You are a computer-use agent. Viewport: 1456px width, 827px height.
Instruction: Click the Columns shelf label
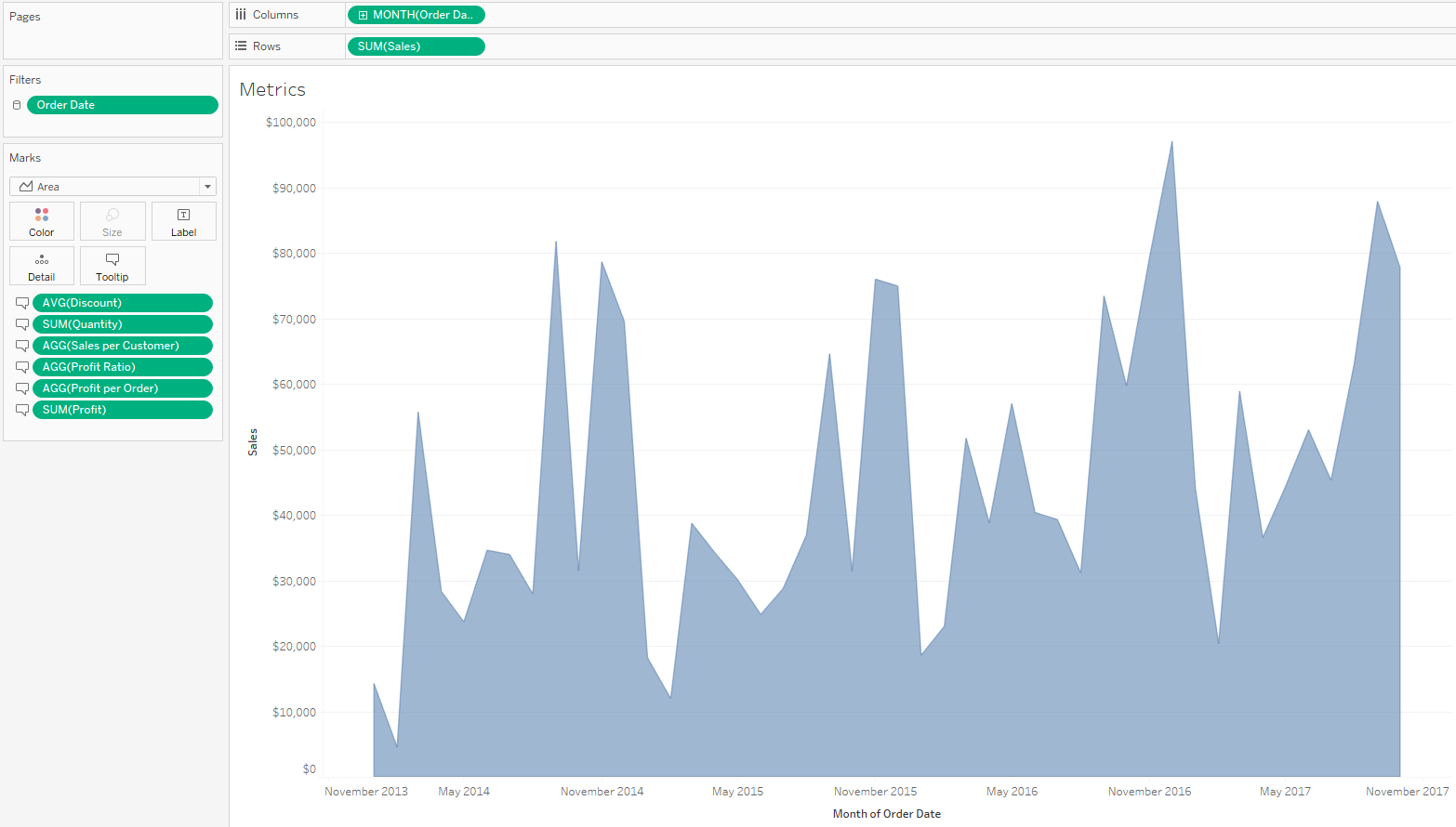[275, 15]
